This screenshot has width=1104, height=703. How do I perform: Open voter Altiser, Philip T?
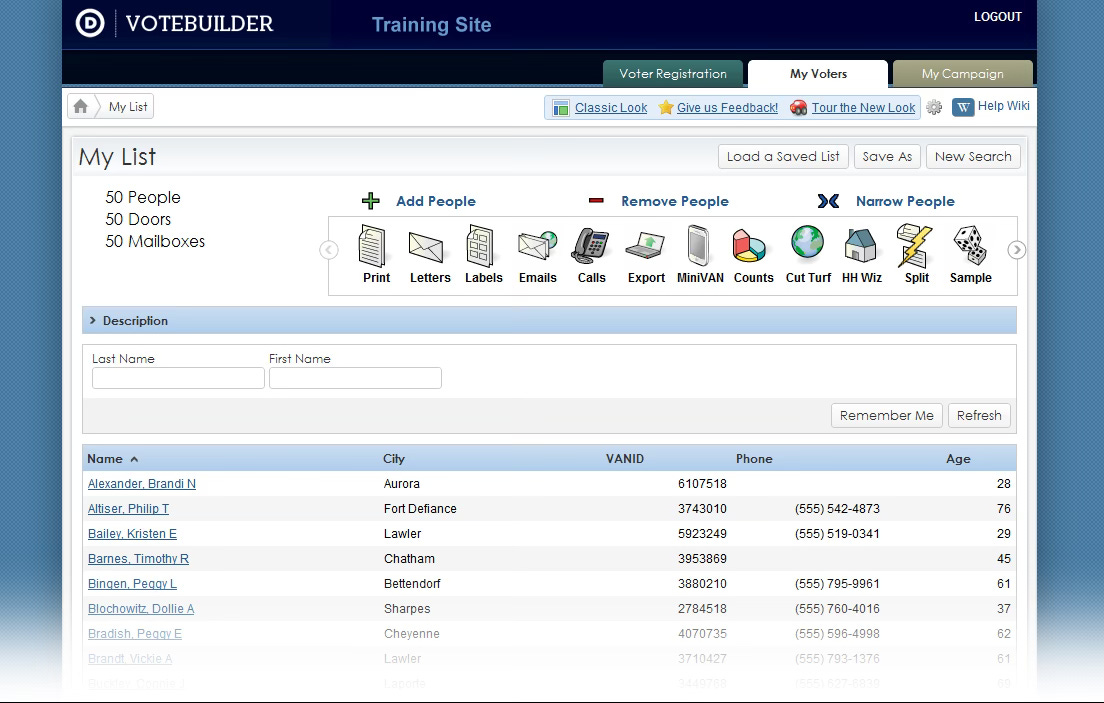coord(128,509)
